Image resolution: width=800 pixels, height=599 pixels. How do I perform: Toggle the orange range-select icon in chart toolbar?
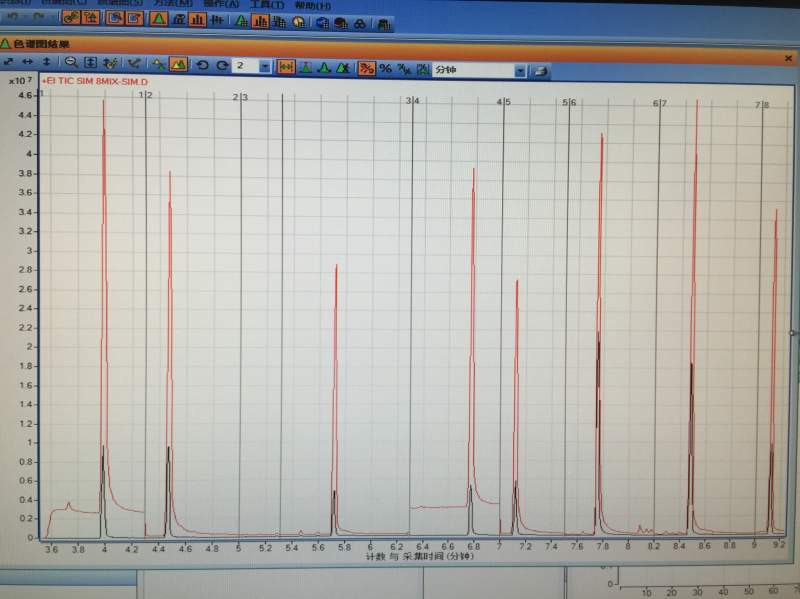click(x=286, y=67)
